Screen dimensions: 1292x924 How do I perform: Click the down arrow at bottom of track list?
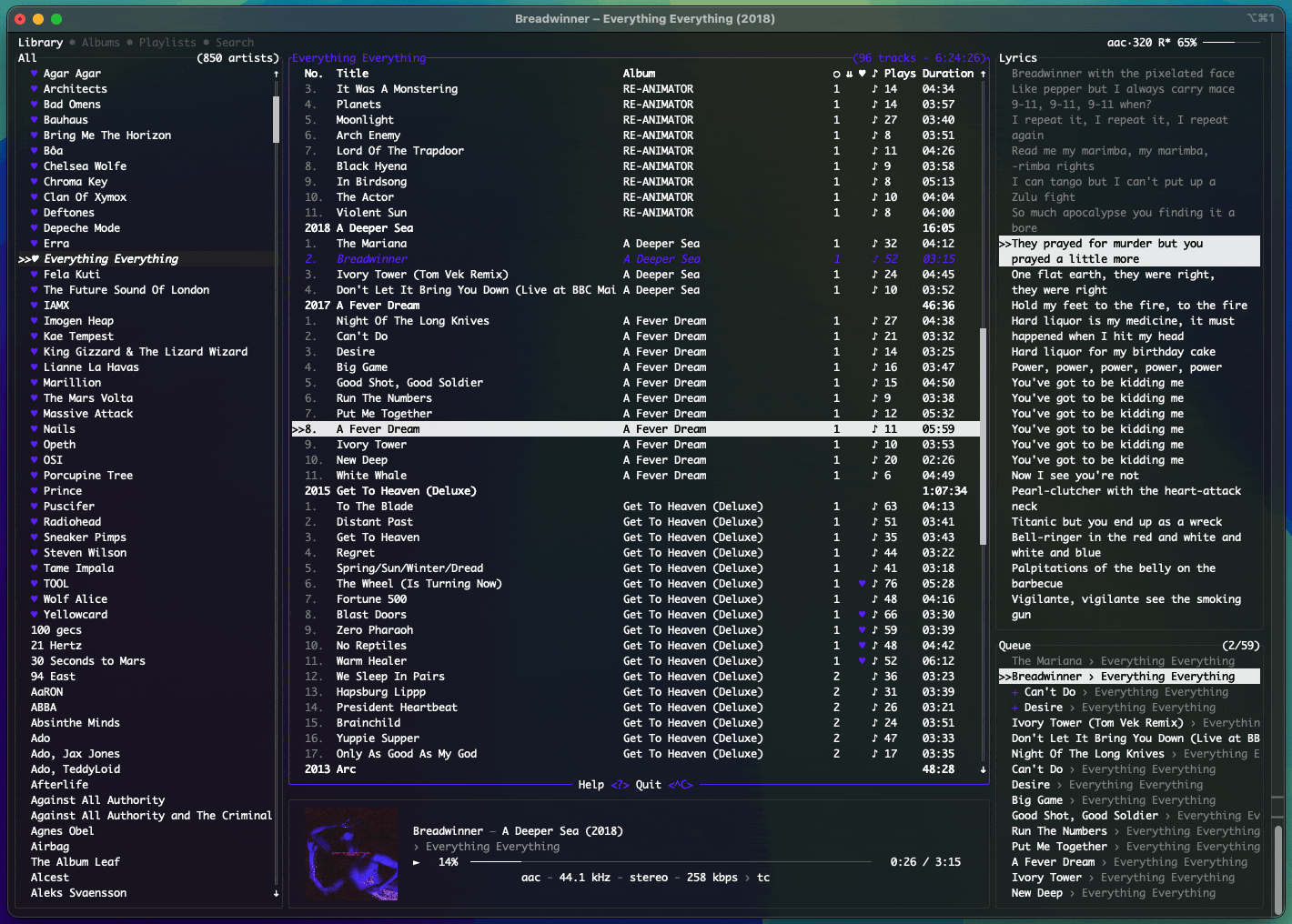(x=983, y=769)
